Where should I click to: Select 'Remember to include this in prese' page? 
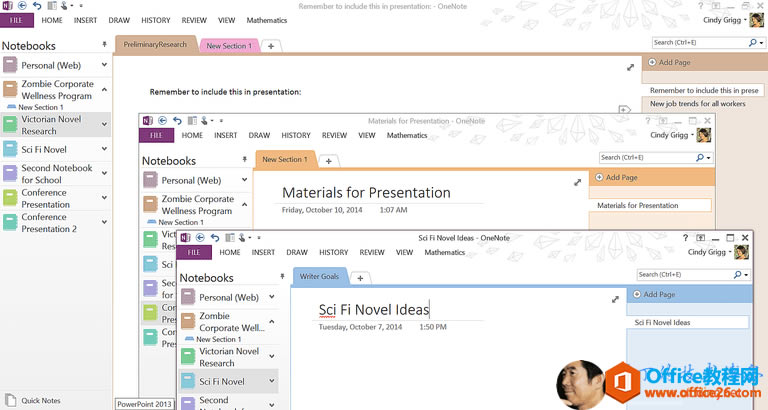[703, 91]
